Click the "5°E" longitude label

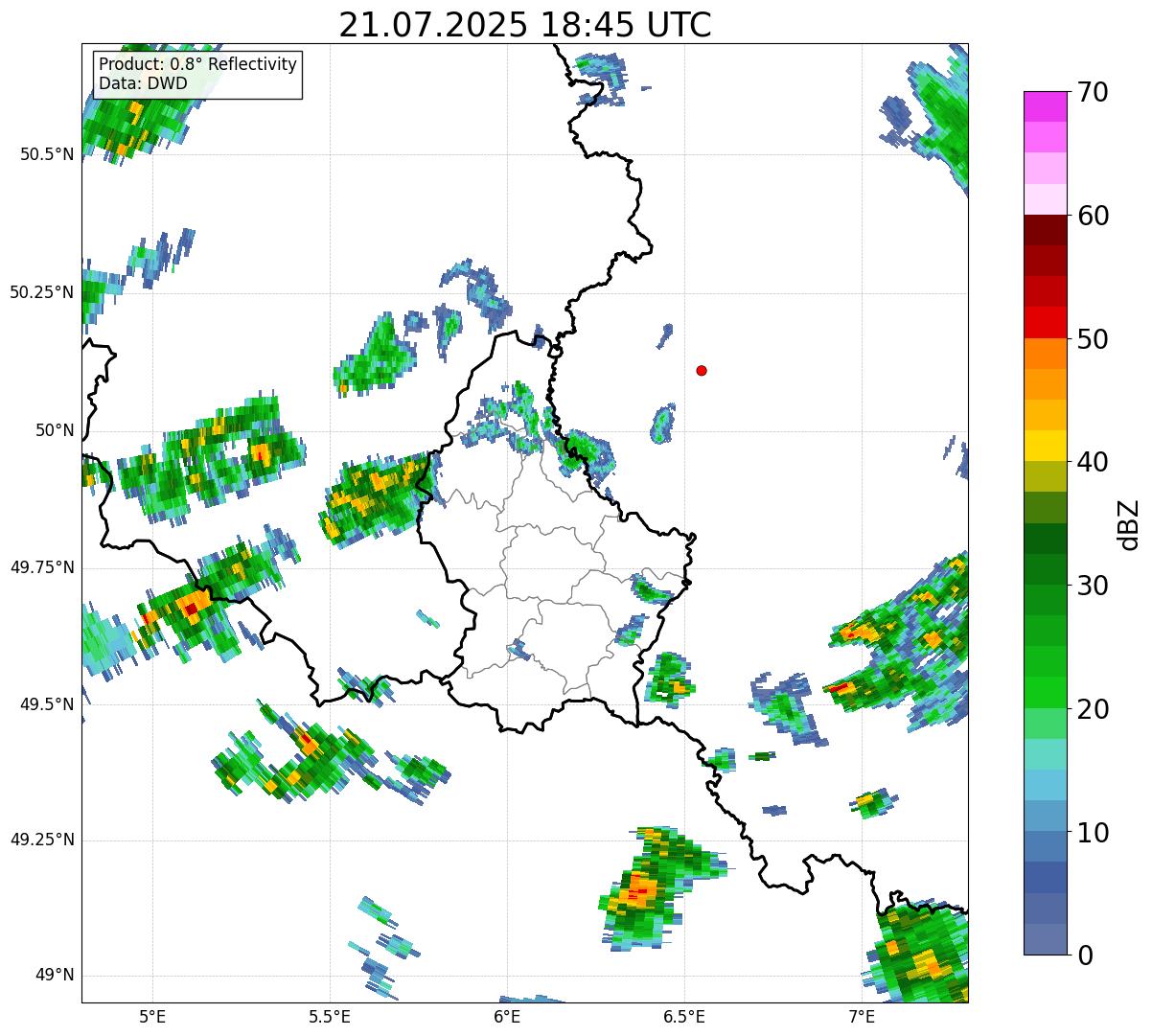click(x=152, y=1016)
